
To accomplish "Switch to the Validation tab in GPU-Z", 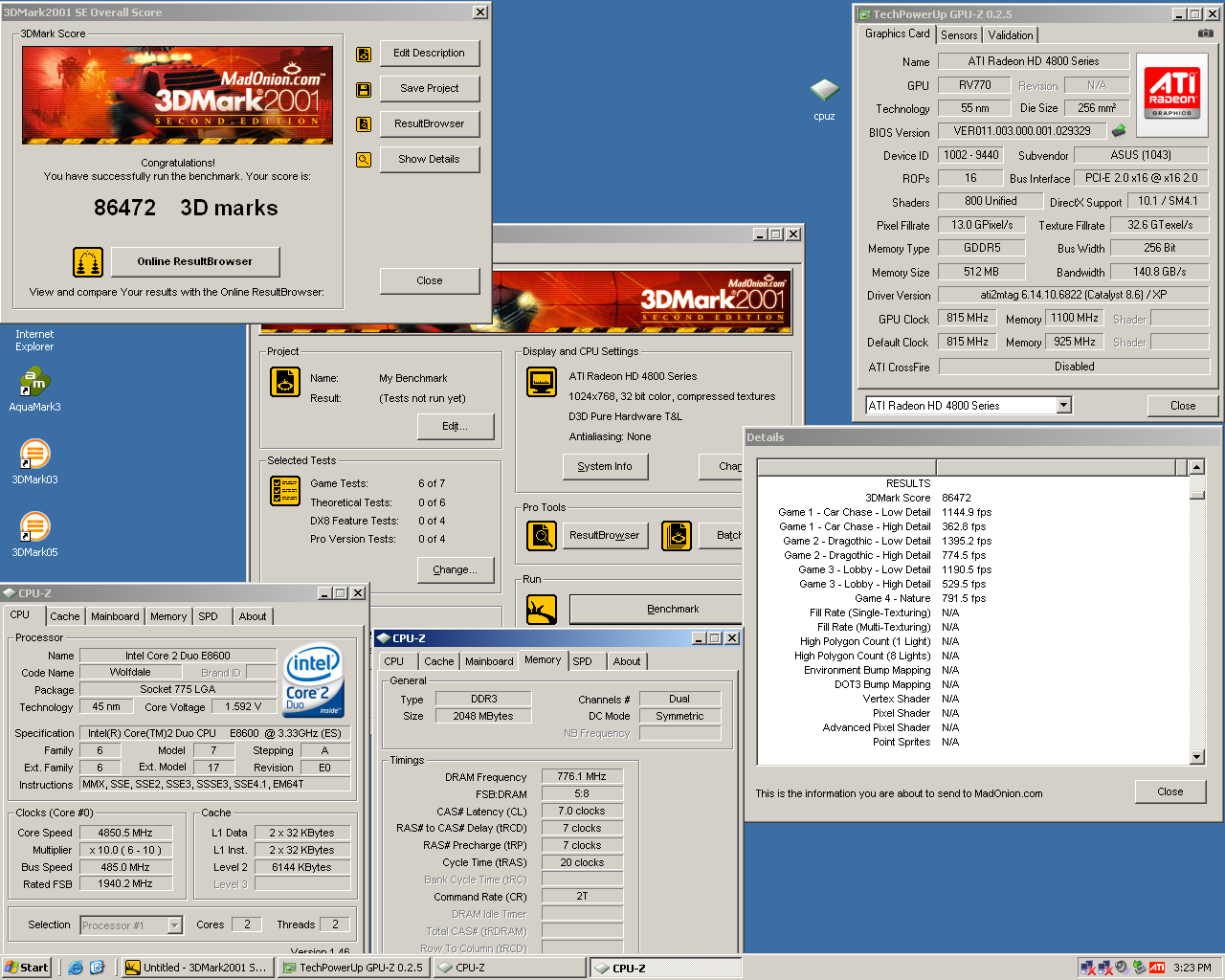I will coord(1011,35).
